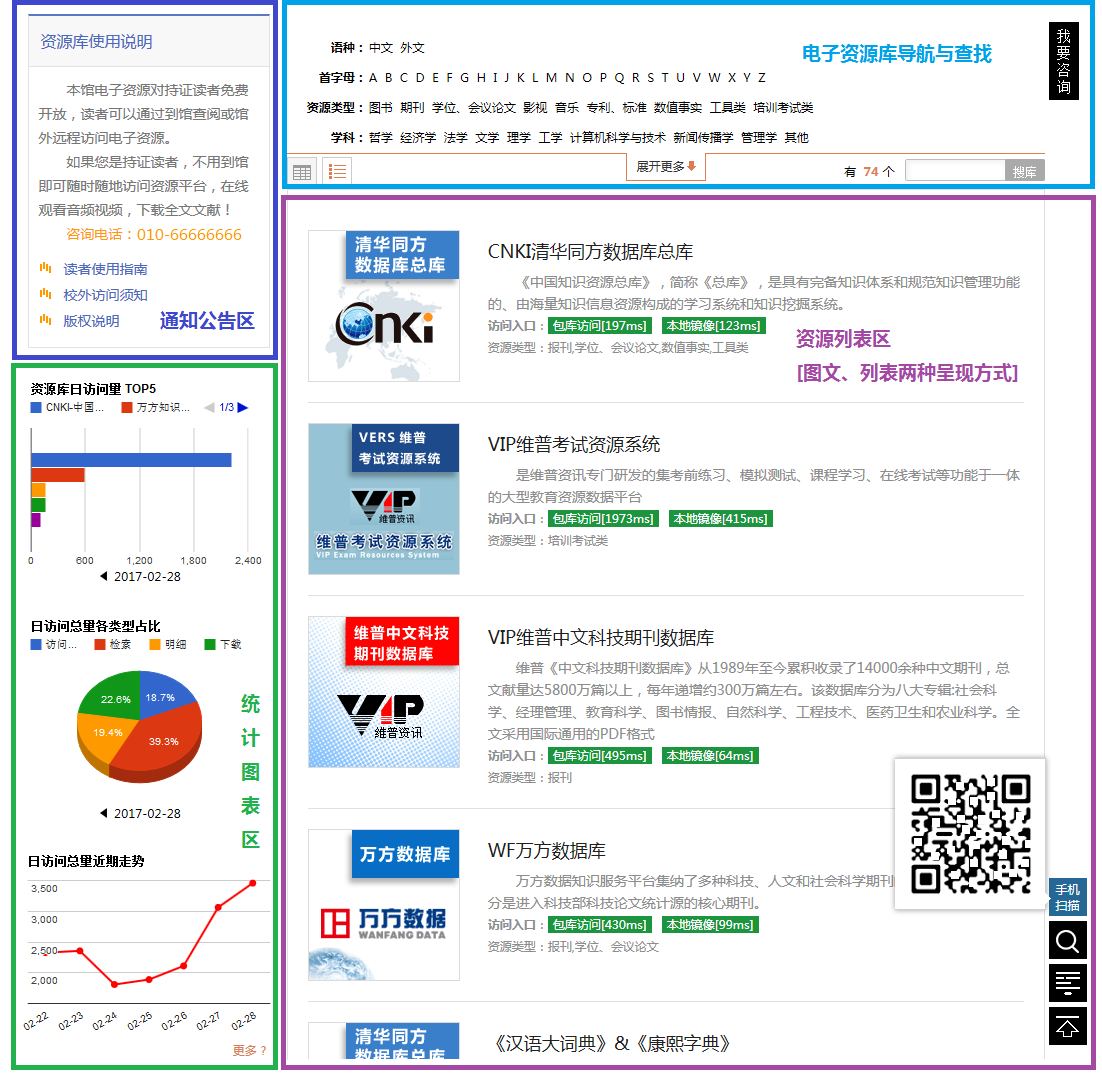1102x1076 pixels.
Task: Open the menu lines icon in right sidebar
Action: 1067,984
